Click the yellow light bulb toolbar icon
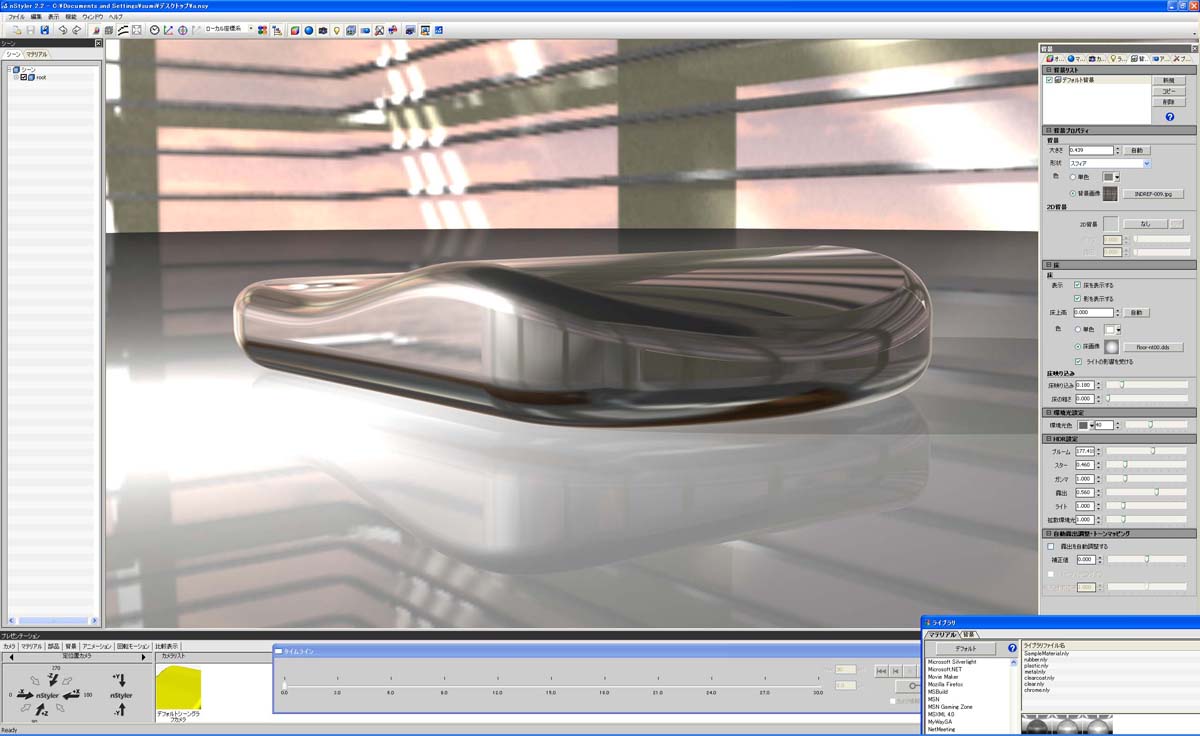Image resolution: width=1200 pixels, height=736 pixels. pos(337,30)
